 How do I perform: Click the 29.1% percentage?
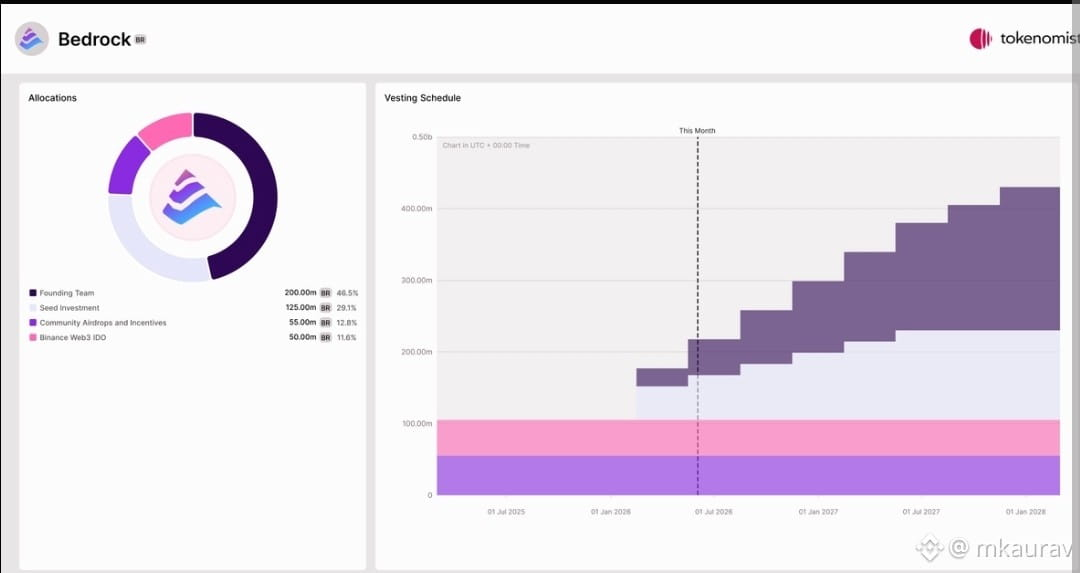coord(346,308)
